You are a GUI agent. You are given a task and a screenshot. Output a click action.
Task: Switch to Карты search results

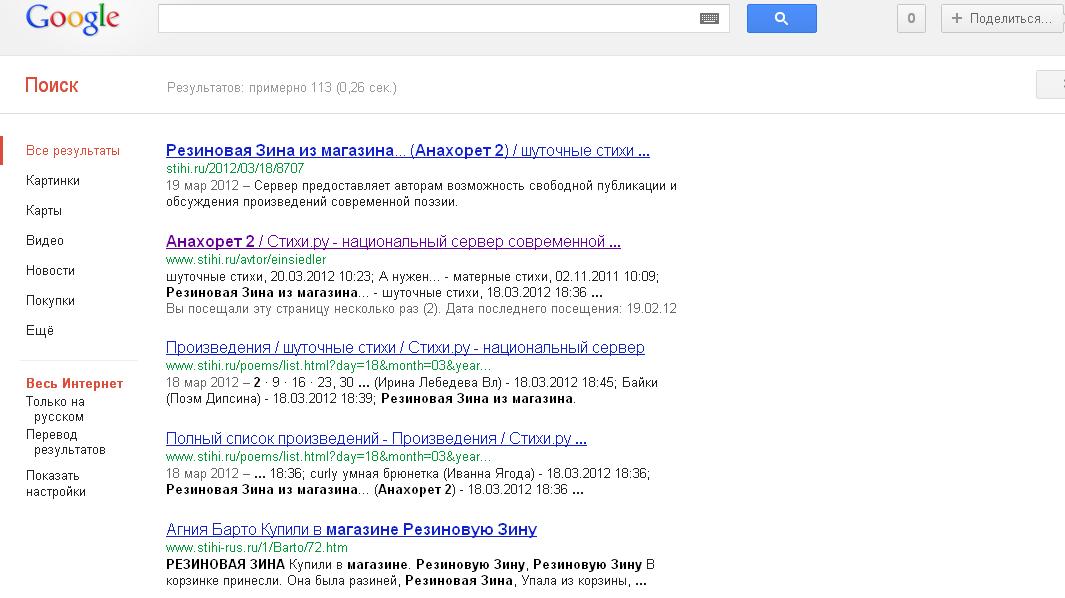tap(44, 211)
